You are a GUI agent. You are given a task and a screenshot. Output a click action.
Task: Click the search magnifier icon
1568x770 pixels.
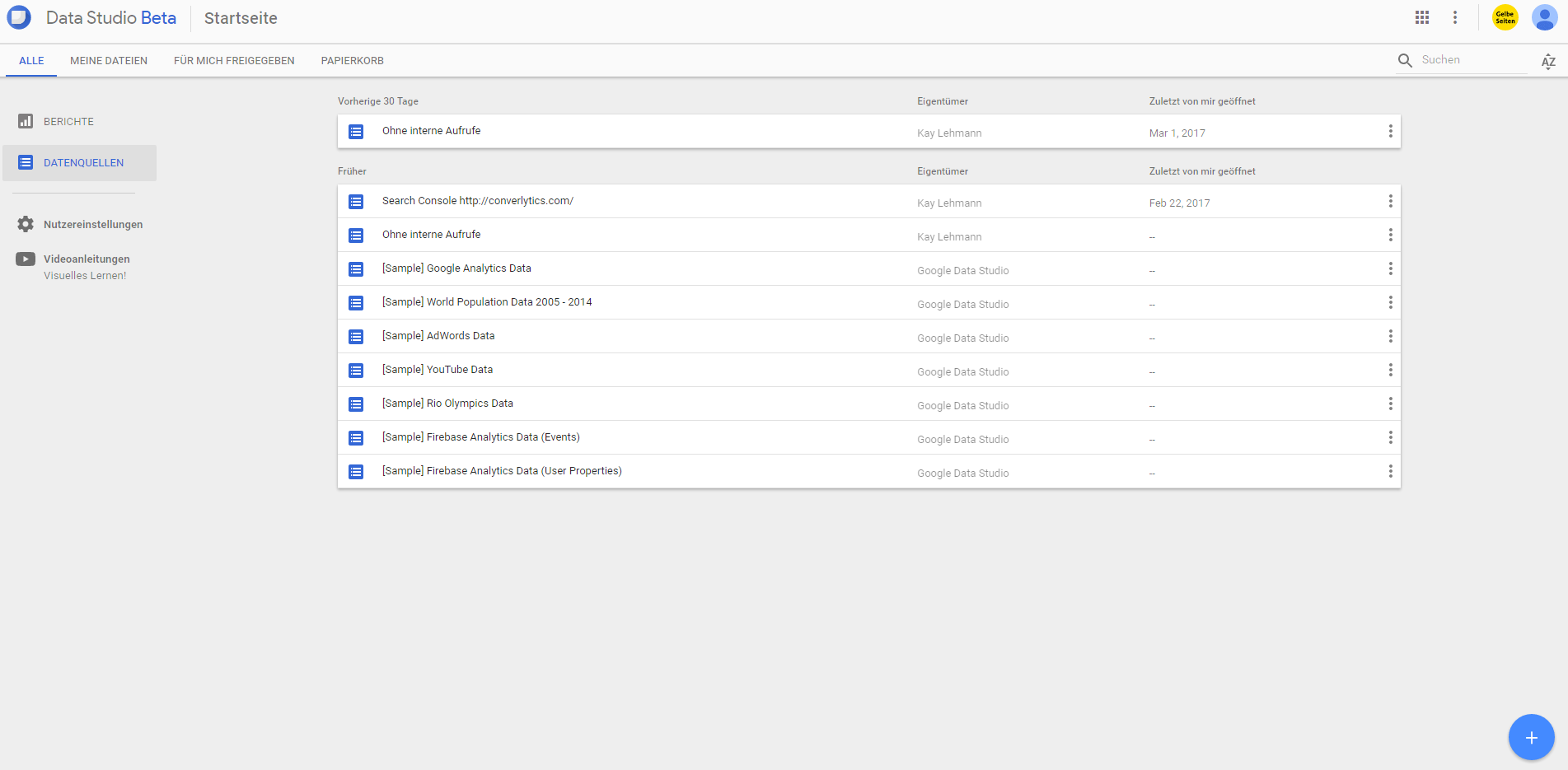pyautogui.click(x=1406, y=60)
